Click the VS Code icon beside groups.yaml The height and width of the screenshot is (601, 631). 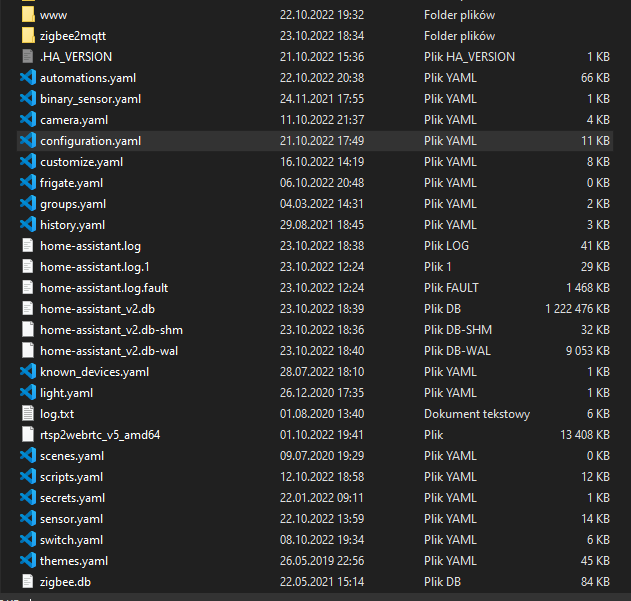click(x=28, y=204)
